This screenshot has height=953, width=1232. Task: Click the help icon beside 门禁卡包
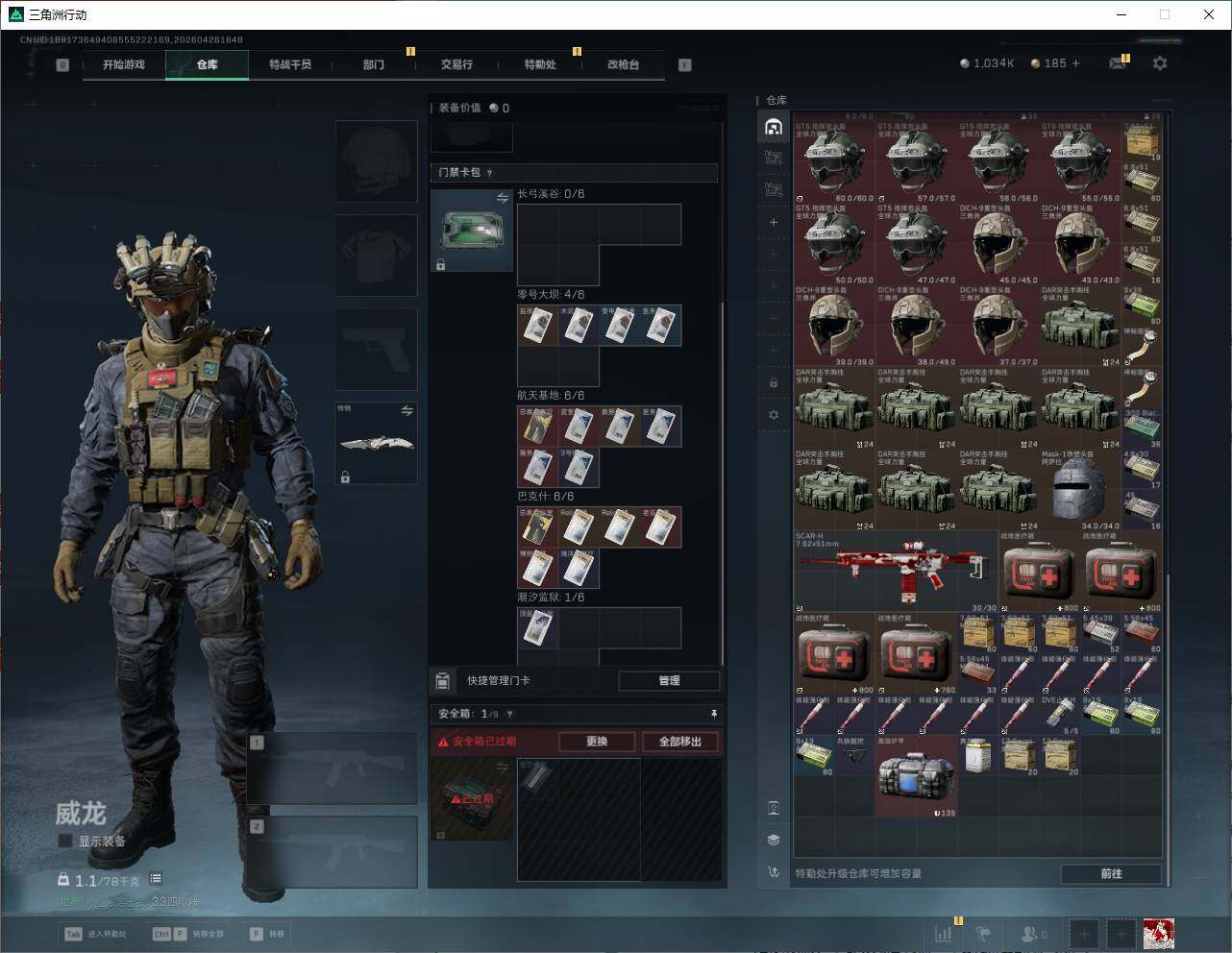[489, 173]
